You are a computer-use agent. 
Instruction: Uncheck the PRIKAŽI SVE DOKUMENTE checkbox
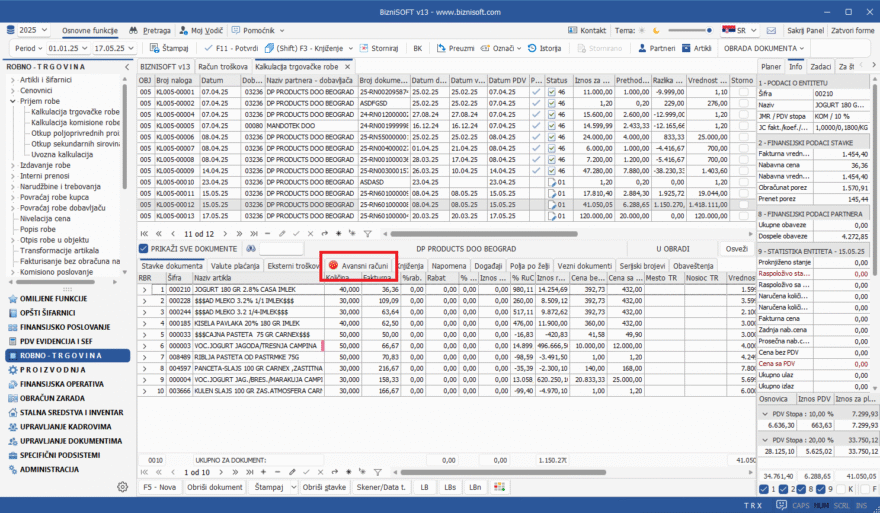(x=144, y=248)
